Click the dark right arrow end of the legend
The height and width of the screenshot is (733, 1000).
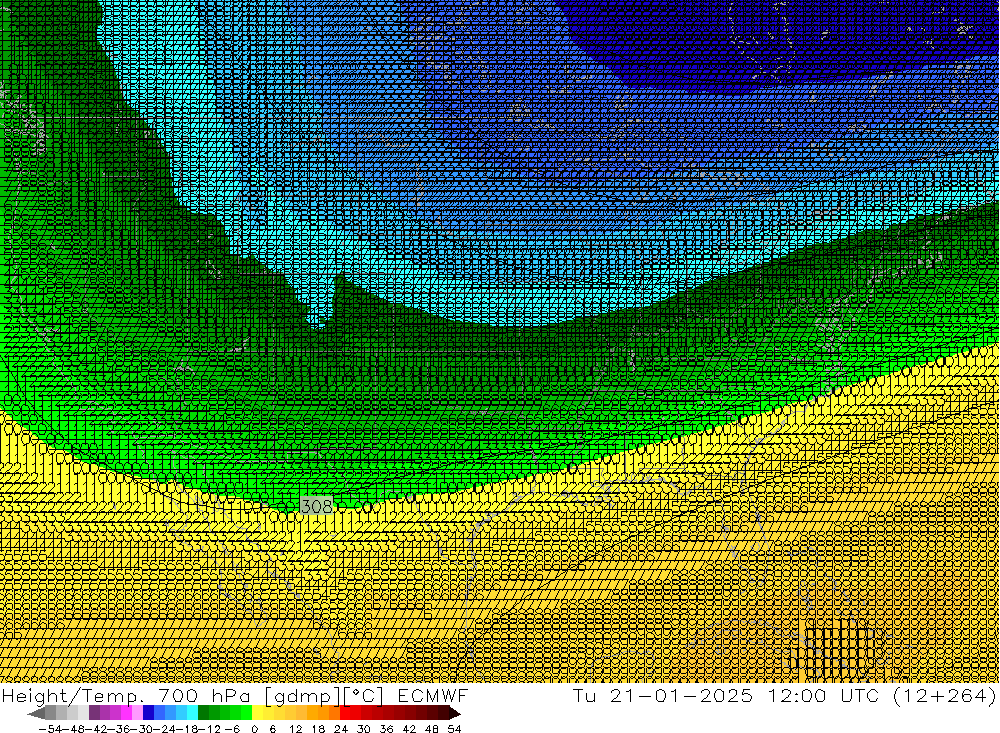454,714
